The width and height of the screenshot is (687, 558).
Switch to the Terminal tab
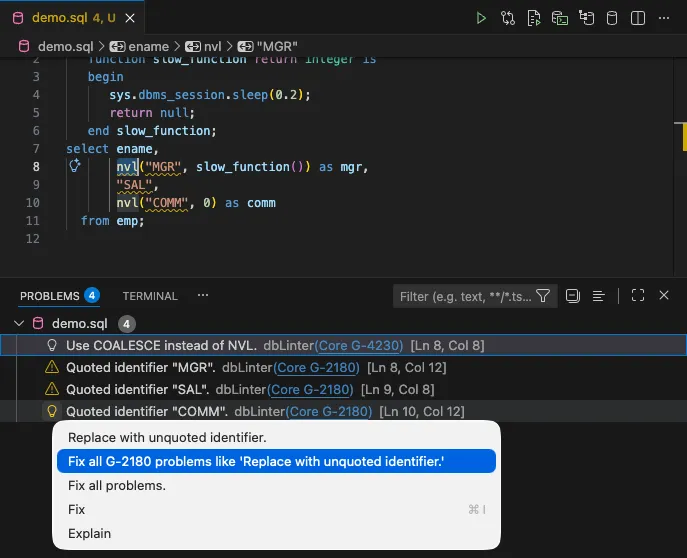tap(150, 296)
